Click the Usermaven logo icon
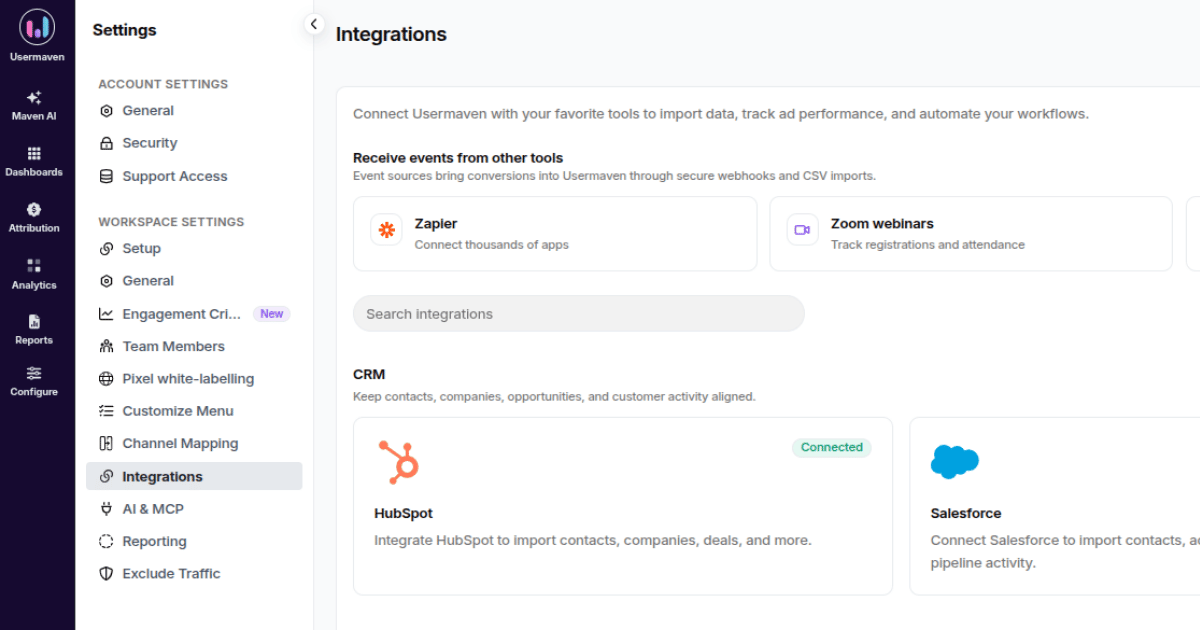This screenshot has height=630, width=1200. click(37, 27)
